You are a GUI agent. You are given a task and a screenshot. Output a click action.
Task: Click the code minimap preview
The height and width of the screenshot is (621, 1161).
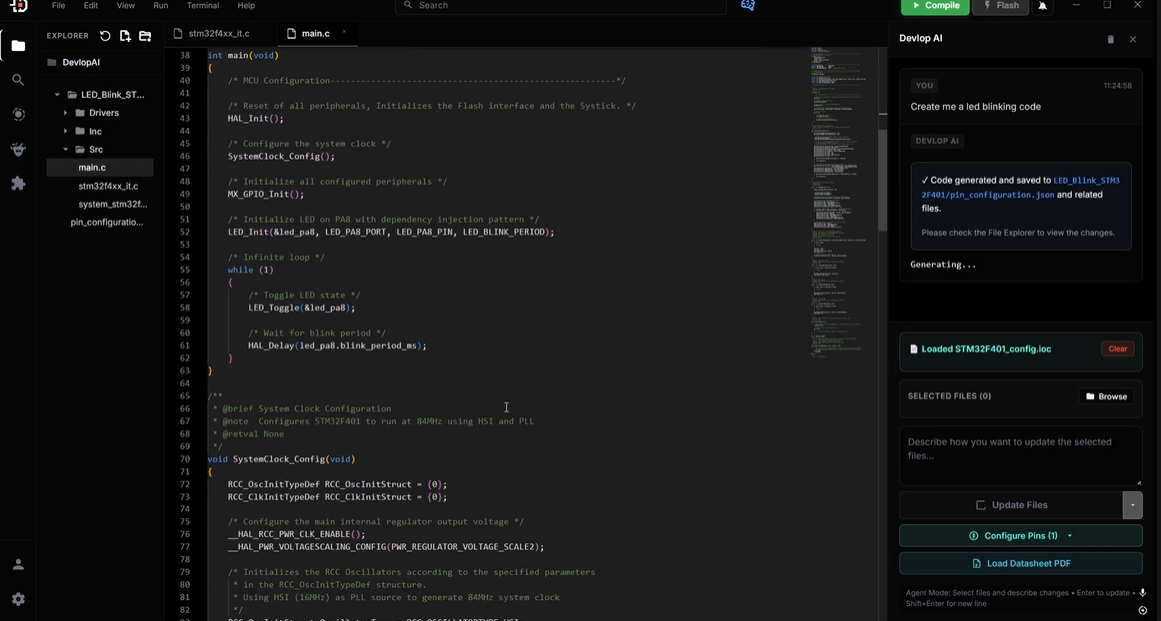[838, 200]
